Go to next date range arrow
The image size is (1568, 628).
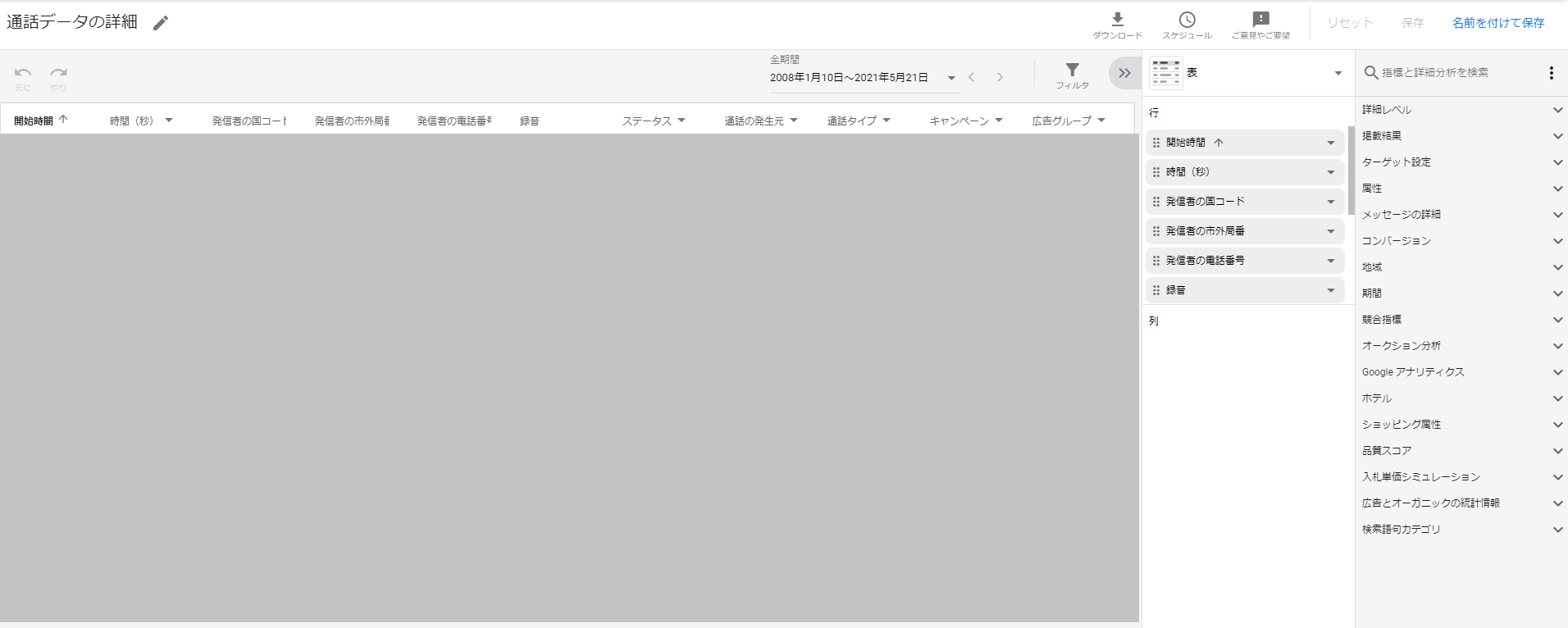[x=1000, y=77]
